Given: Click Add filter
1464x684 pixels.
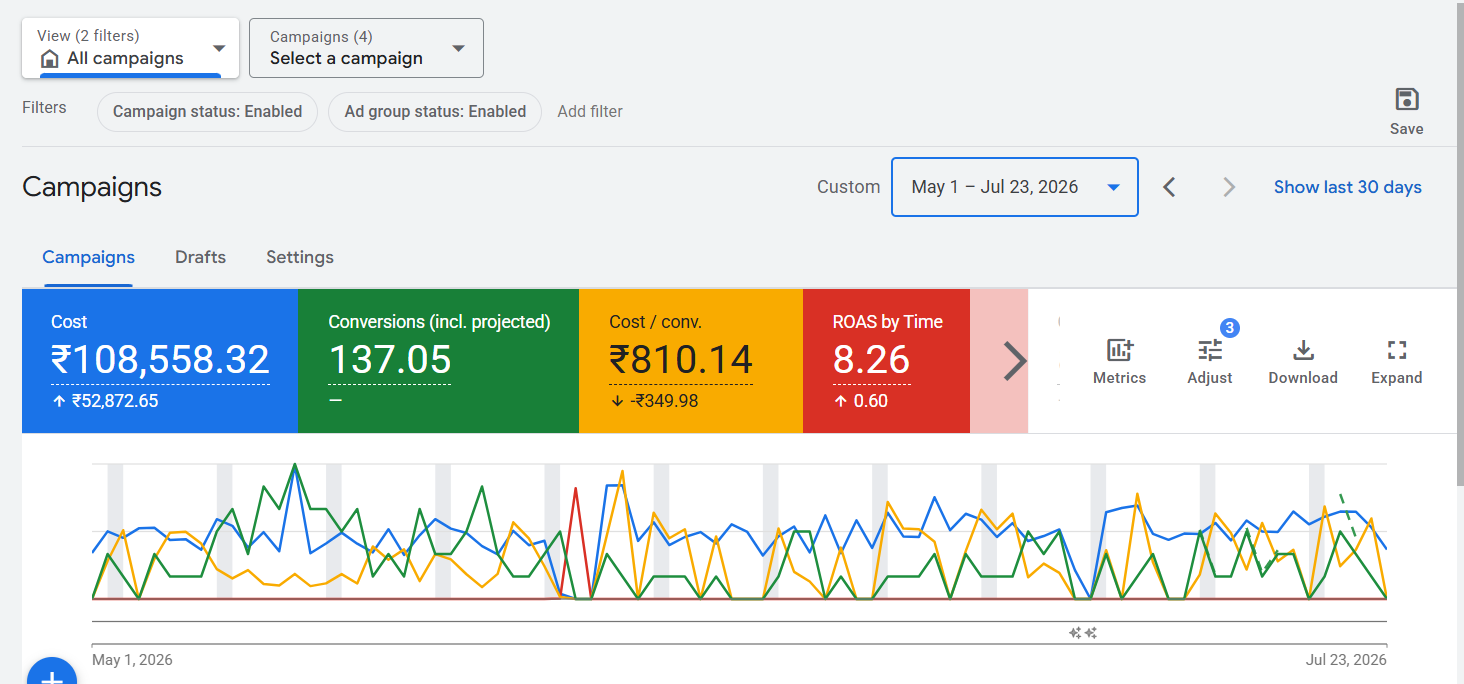Looking at the screenshot, I should coord(590,111).
